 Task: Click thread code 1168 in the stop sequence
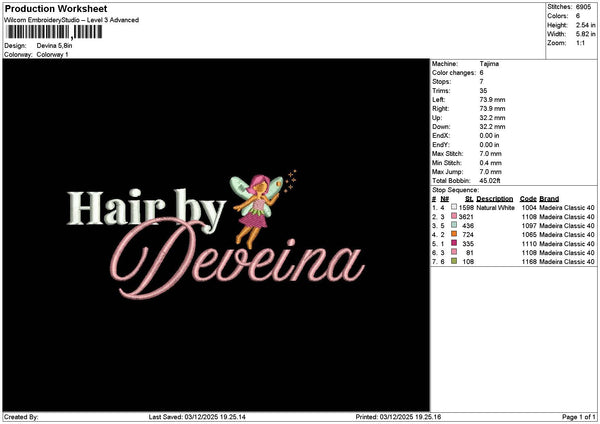[529, 261]
